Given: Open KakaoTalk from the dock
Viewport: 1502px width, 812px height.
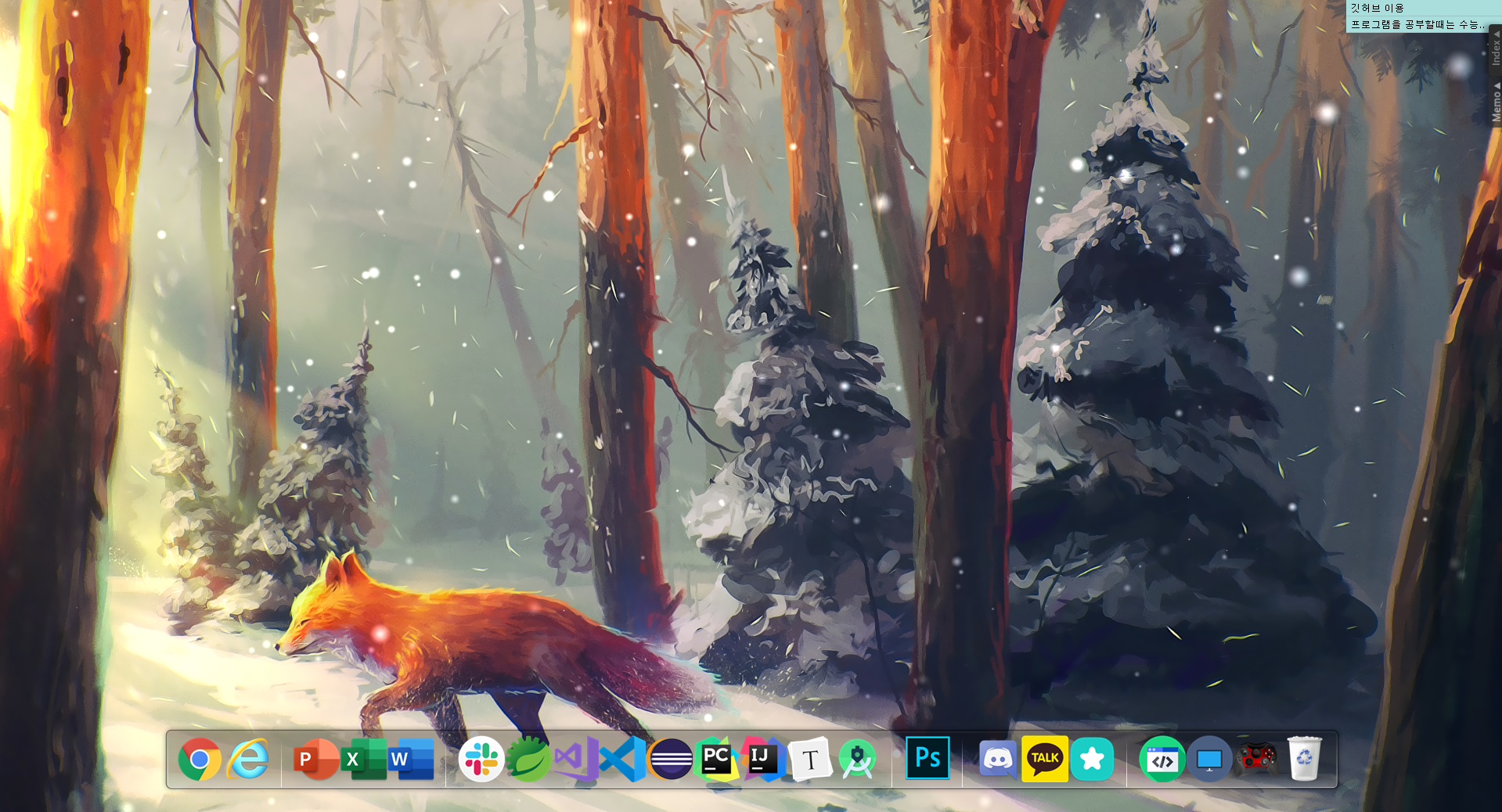Looking at the screenshot, I should [1045, 759].
